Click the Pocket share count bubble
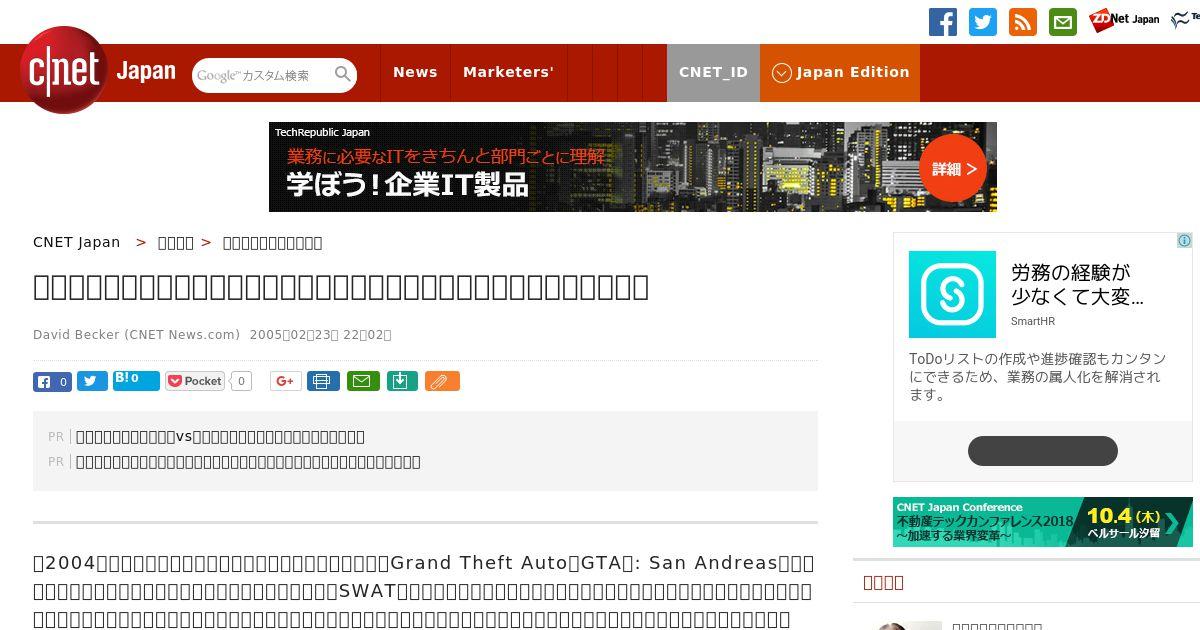 click(x=241, y=381)
